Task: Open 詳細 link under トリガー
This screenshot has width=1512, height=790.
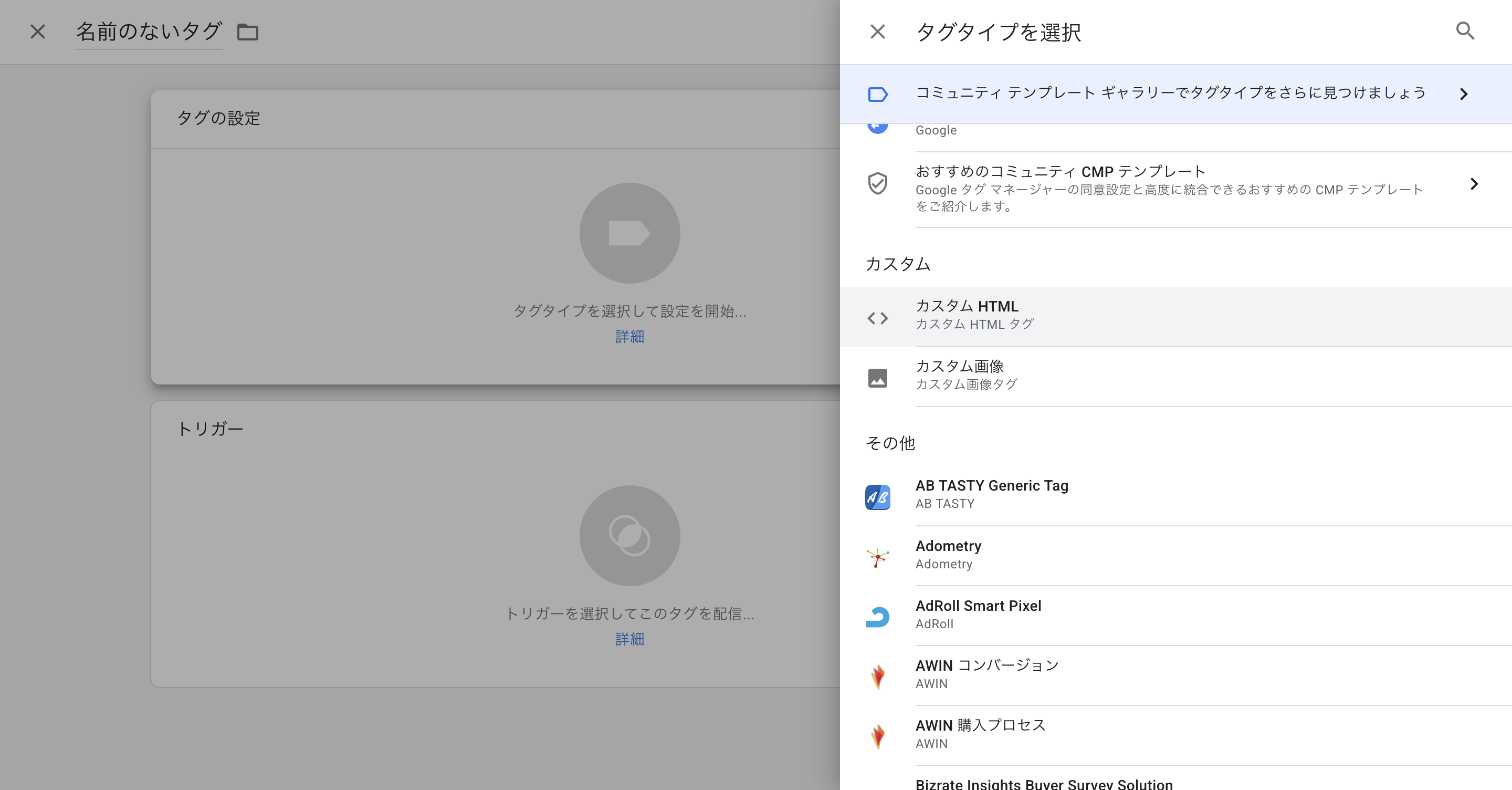Action: 630,639
